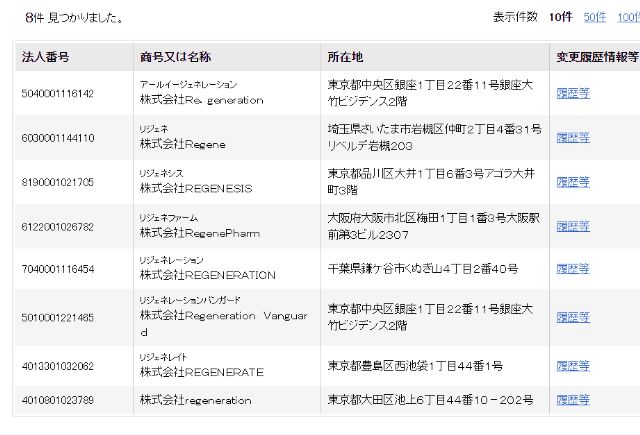Click the 法人番号 column header
This screenshot has width=640, height=435.
point(45,57)
